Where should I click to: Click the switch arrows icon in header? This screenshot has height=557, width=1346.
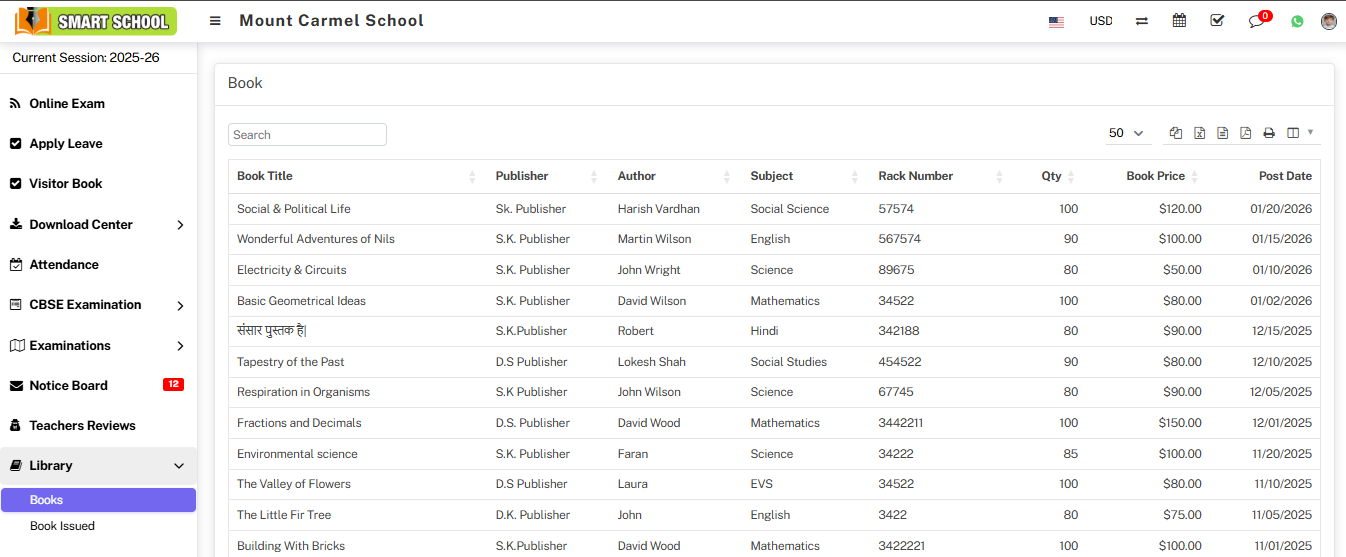click(x=1142, y=21)
